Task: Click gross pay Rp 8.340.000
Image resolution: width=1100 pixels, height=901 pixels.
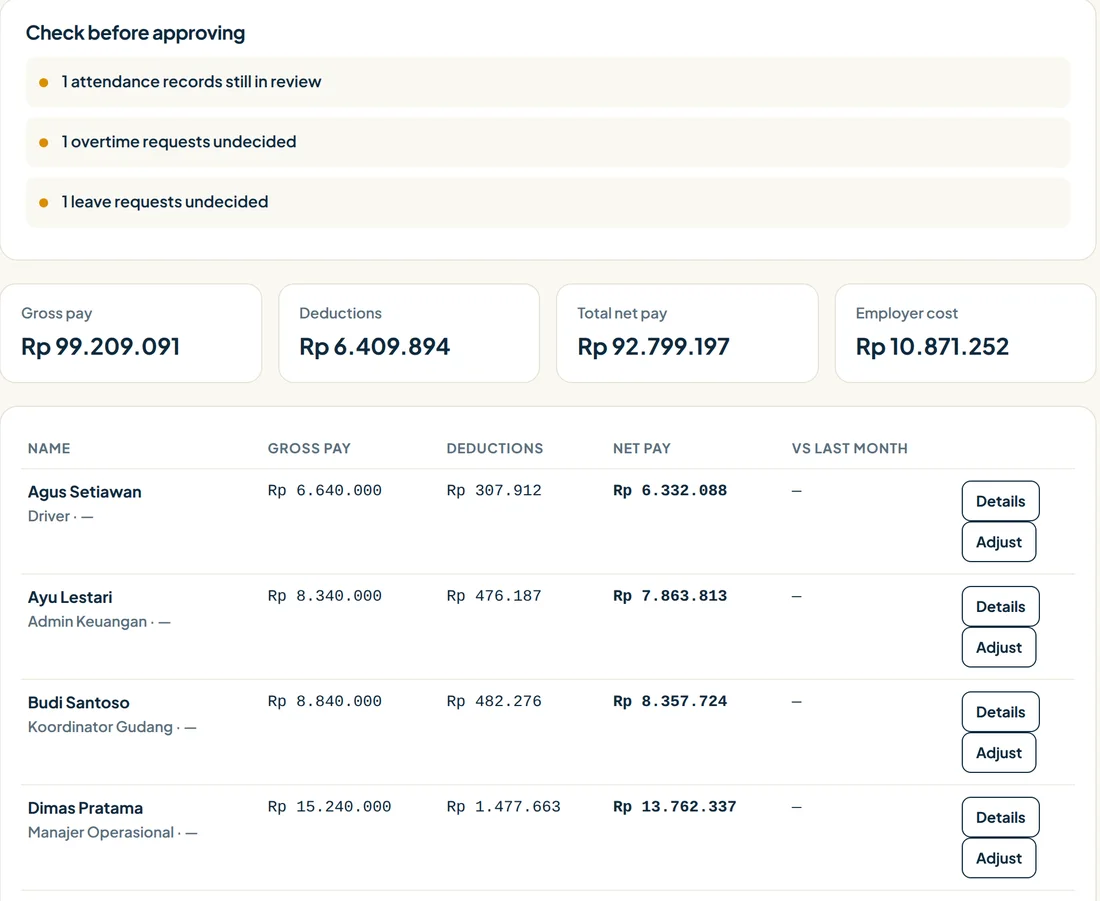Action: [325, 596]
